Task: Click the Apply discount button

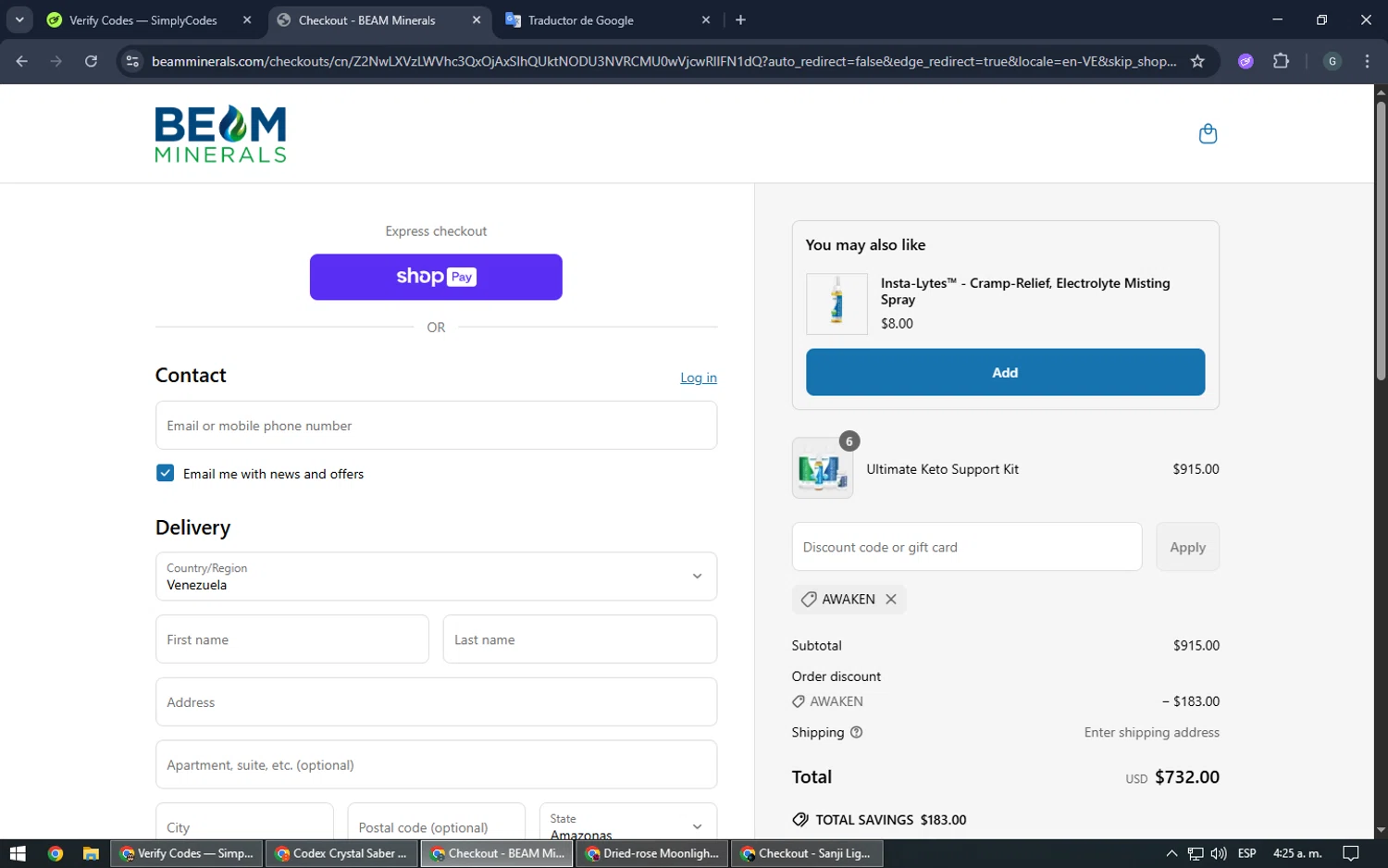Action: click(x=1187, y=547)
